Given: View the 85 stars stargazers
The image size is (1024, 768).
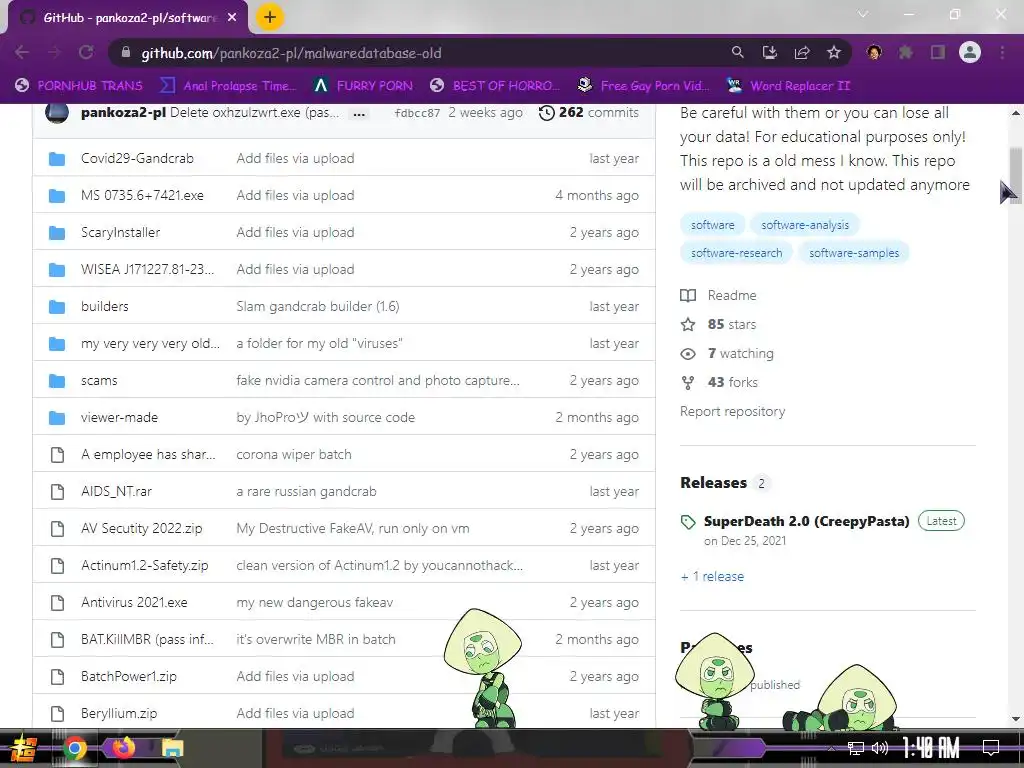Looking at the screenshot, I should tap(718, 325).
